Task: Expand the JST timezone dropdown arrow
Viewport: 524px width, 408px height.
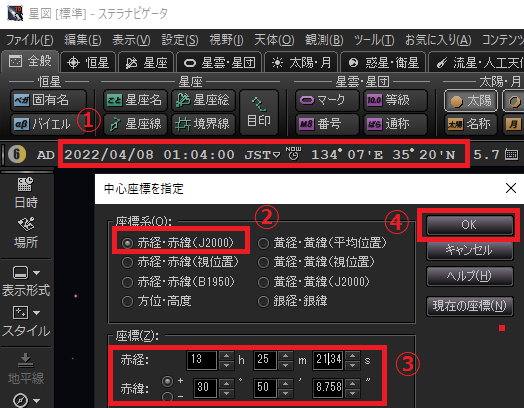Action: 276,155
